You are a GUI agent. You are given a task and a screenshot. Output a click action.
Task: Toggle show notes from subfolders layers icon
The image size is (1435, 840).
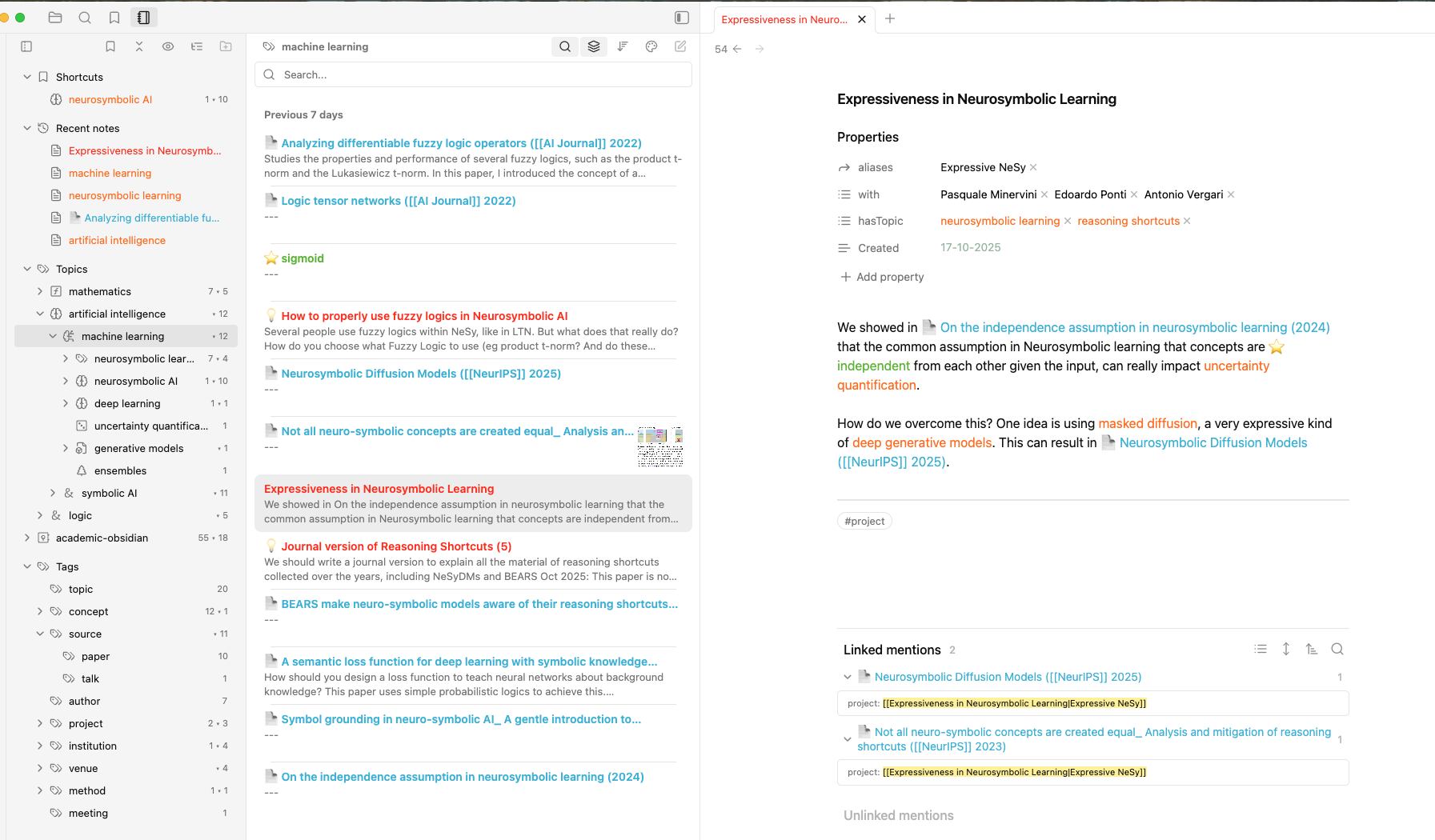click(x=594, y=46)
